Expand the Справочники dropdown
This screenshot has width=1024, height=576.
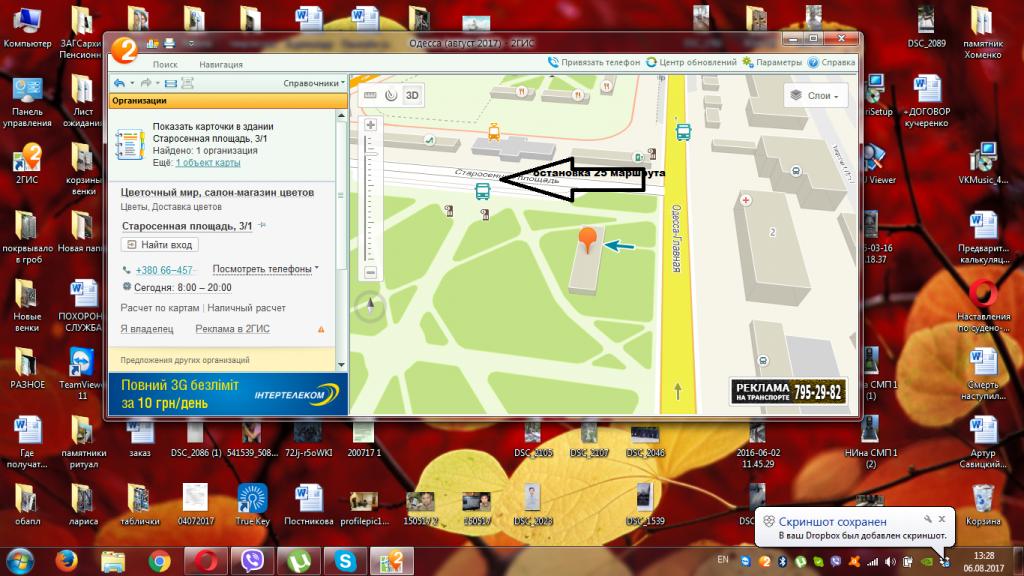tap(314, 83)
